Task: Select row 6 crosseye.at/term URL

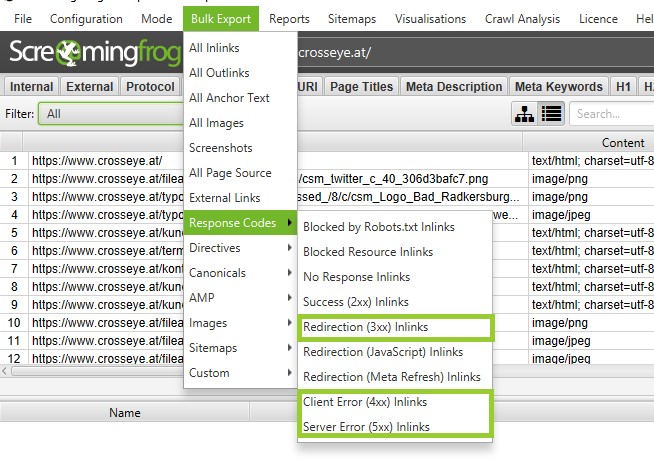Action: coord(107,251)
